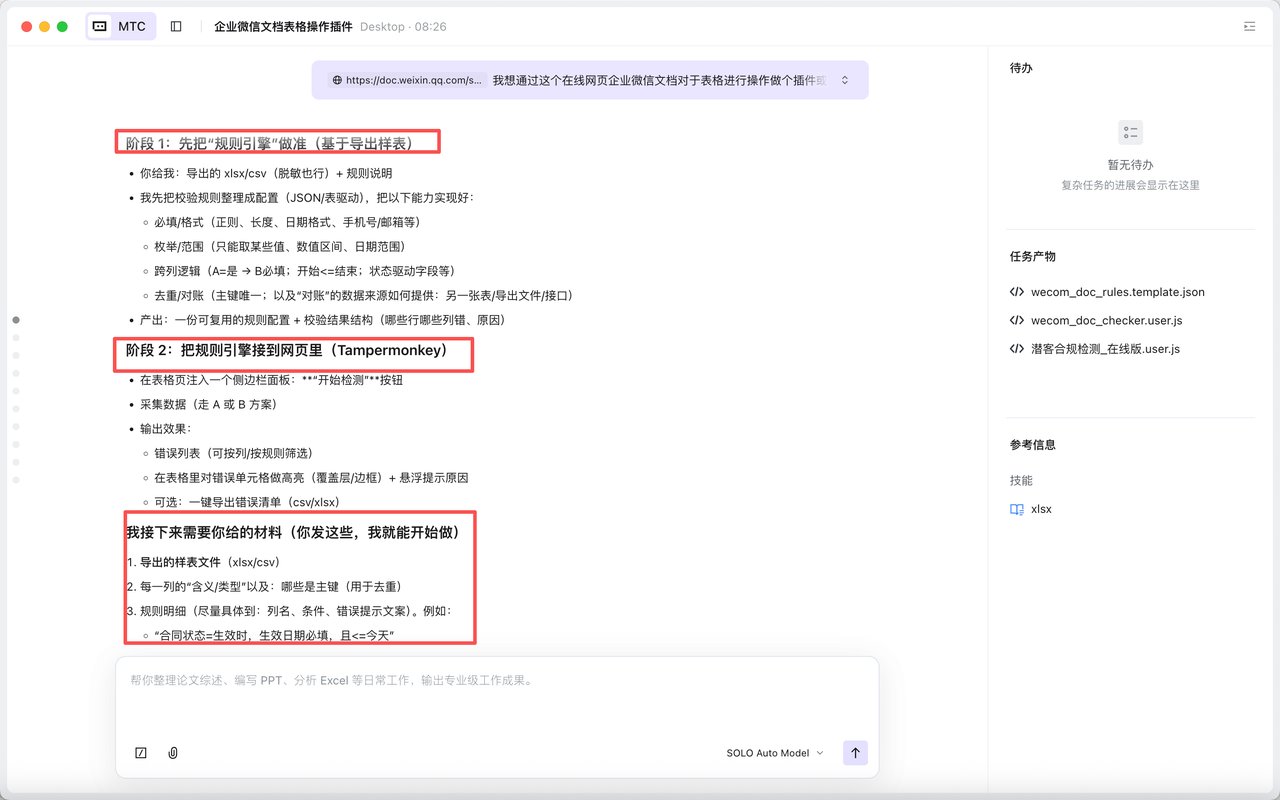Open the doc.weixin.qq.com link text

[x=414, y=80]
